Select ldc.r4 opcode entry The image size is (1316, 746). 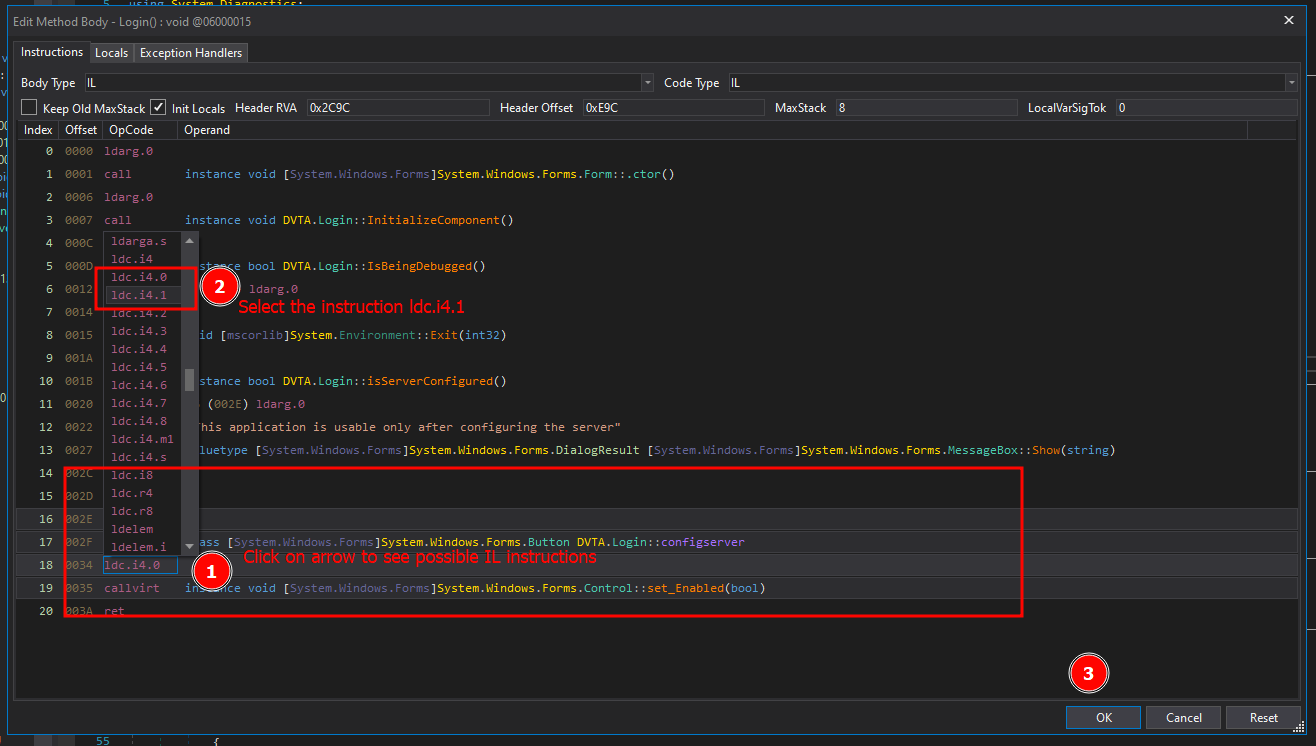(143, 493)
